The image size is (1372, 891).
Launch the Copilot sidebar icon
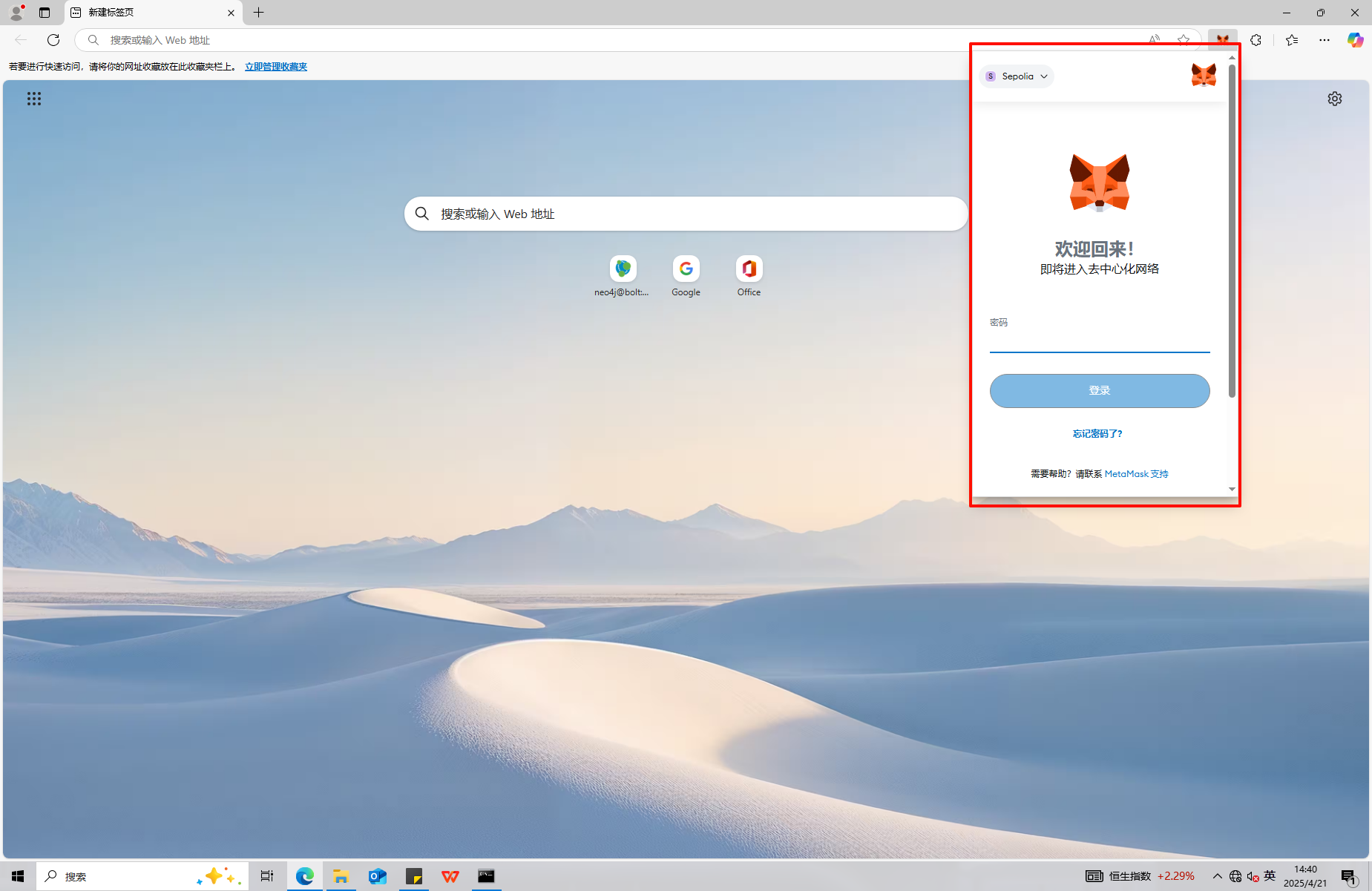[1355, 40]
